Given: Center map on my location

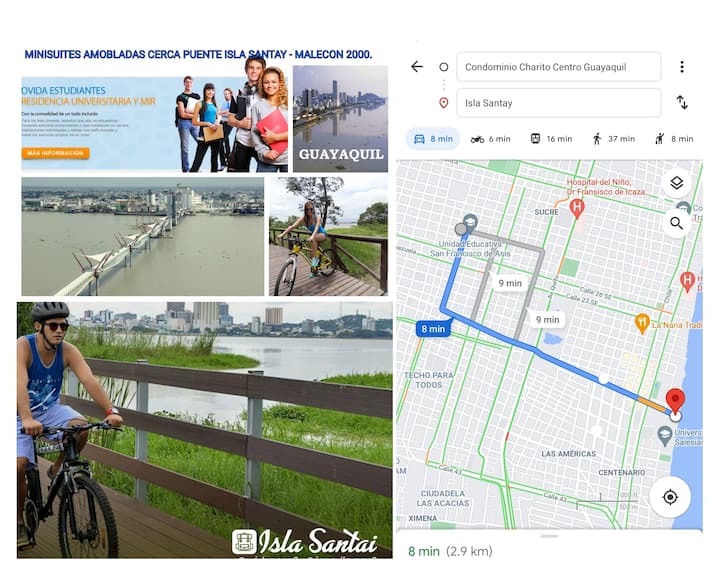Looking at the screenshot, I should (x=670, y=497).
